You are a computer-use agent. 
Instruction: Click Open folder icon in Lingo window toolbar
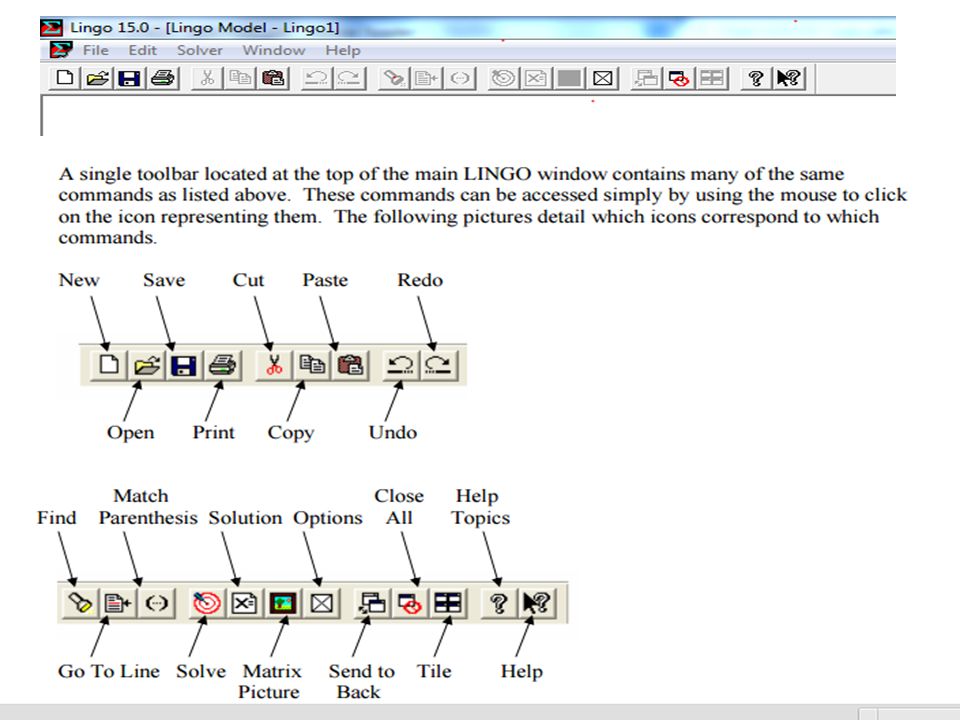[97, 78]
